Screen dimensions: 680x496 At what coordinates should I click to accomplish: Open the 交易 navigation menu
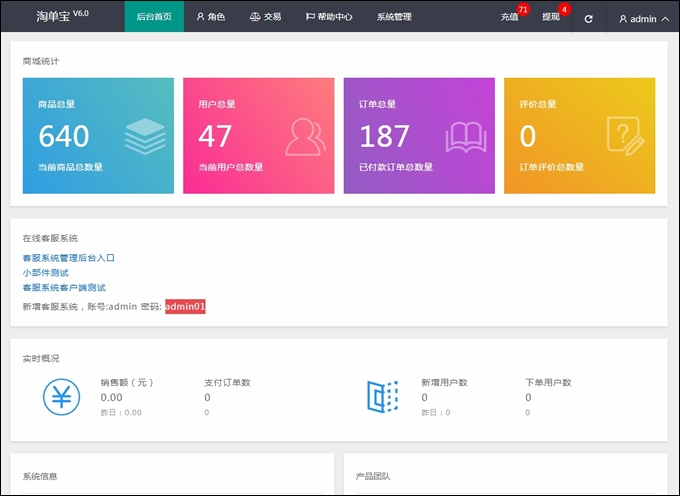pyautogui.click(x=265, y=17)
